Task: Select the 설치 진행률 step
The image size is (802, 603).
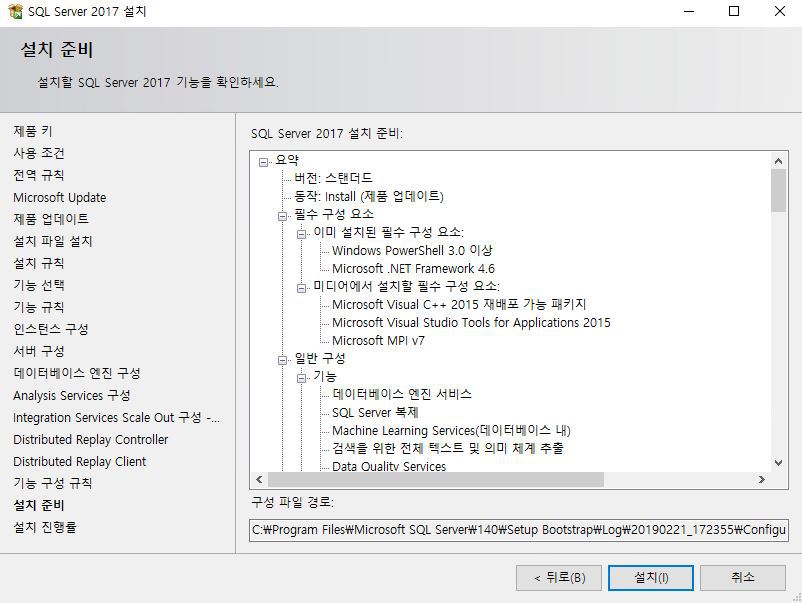Action: coord(45,527)
